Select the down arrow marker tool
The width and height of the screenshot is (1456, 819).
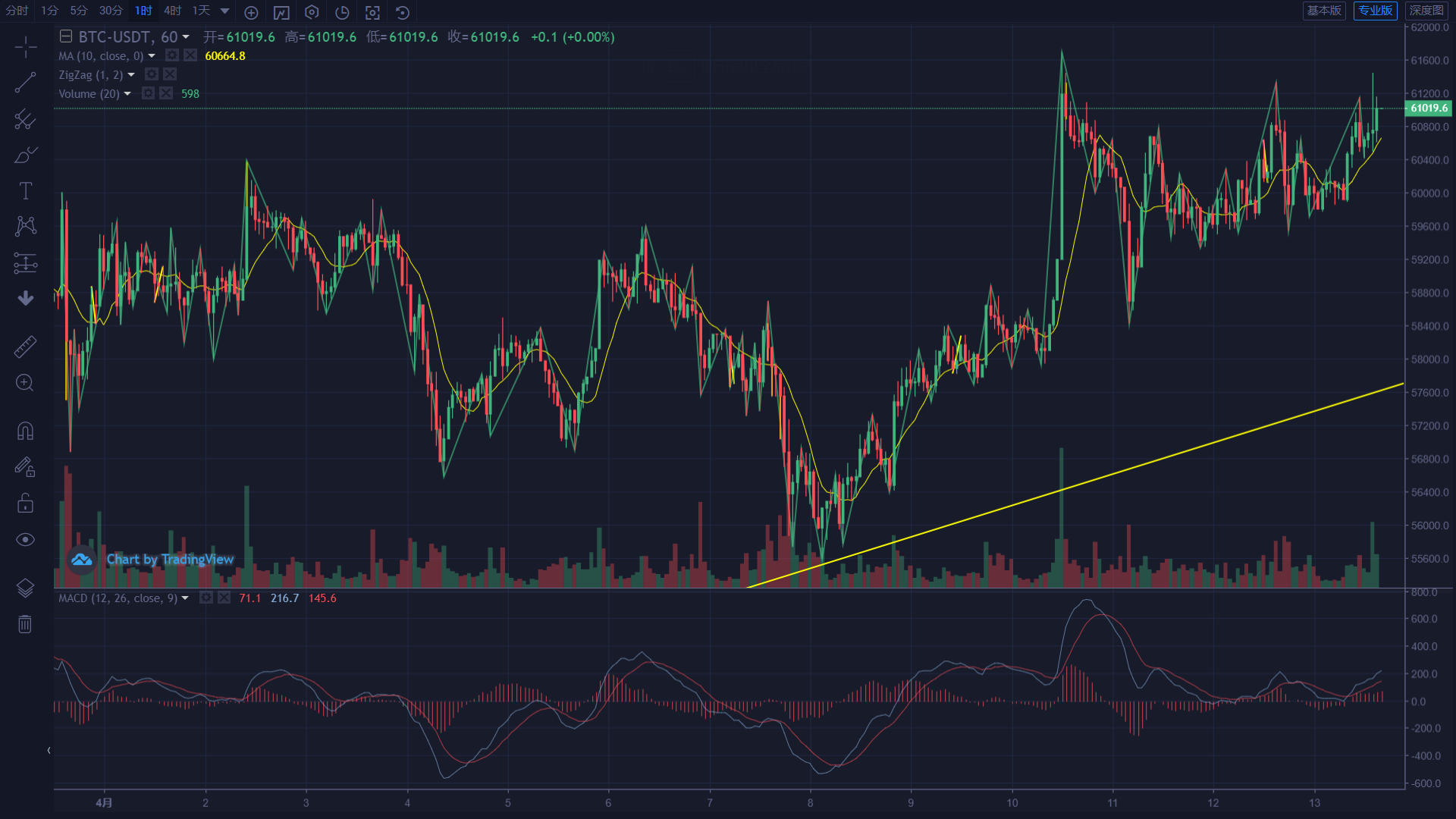tap(25, 298)
